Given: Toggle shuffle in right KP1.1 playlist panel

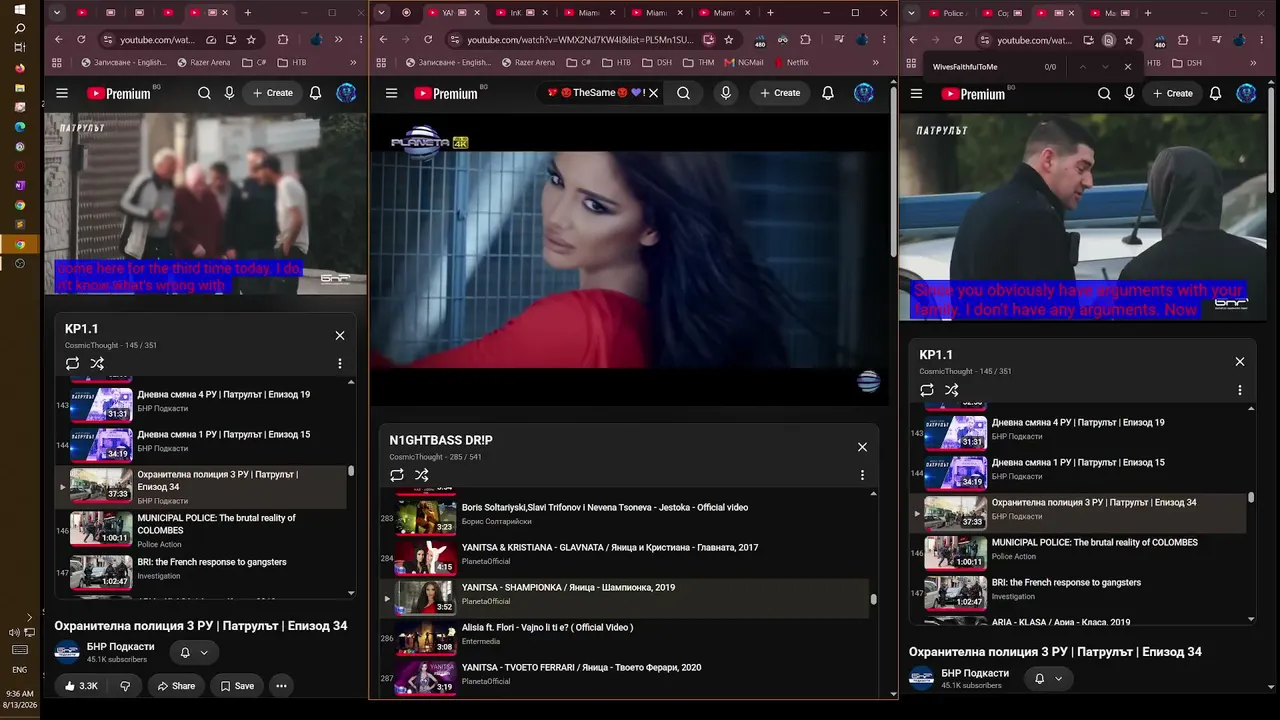Looking at the screenshot, I should tap(952, 390).
